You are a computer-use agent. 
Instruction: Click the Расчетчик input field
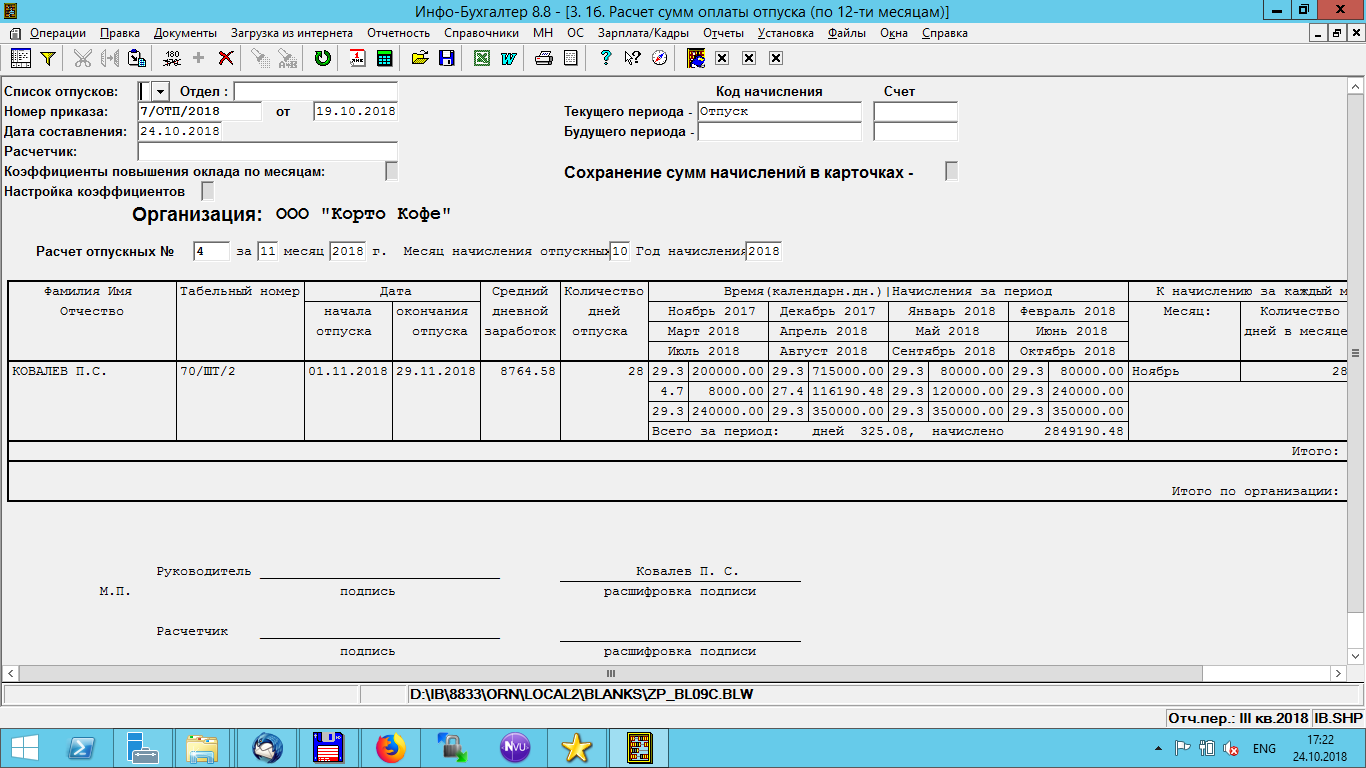click(x=267, y=151)
